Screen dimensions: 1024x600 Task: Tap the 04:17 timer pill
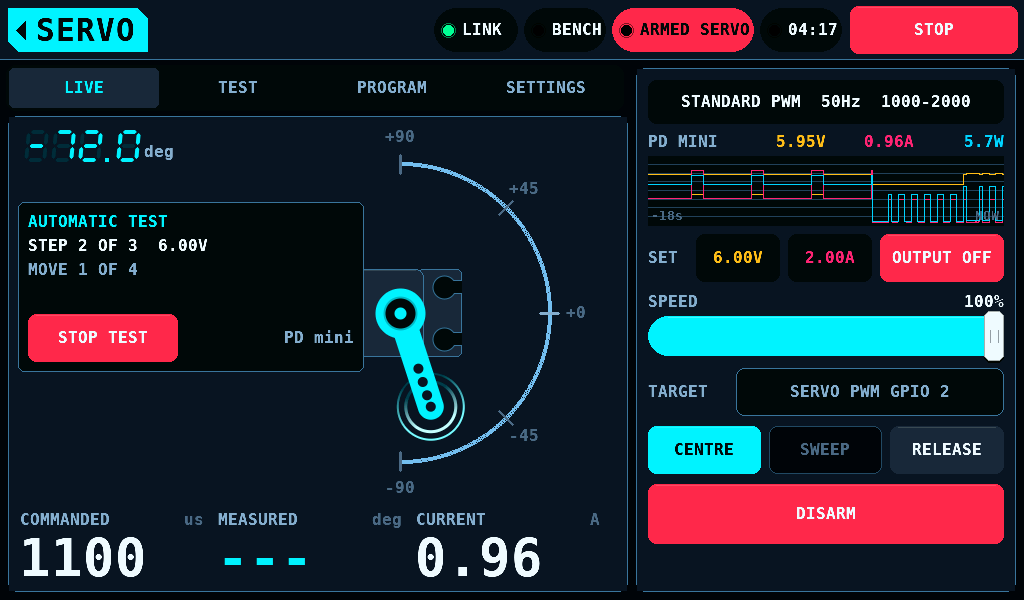pyautogui.click(x=801, y=30)
